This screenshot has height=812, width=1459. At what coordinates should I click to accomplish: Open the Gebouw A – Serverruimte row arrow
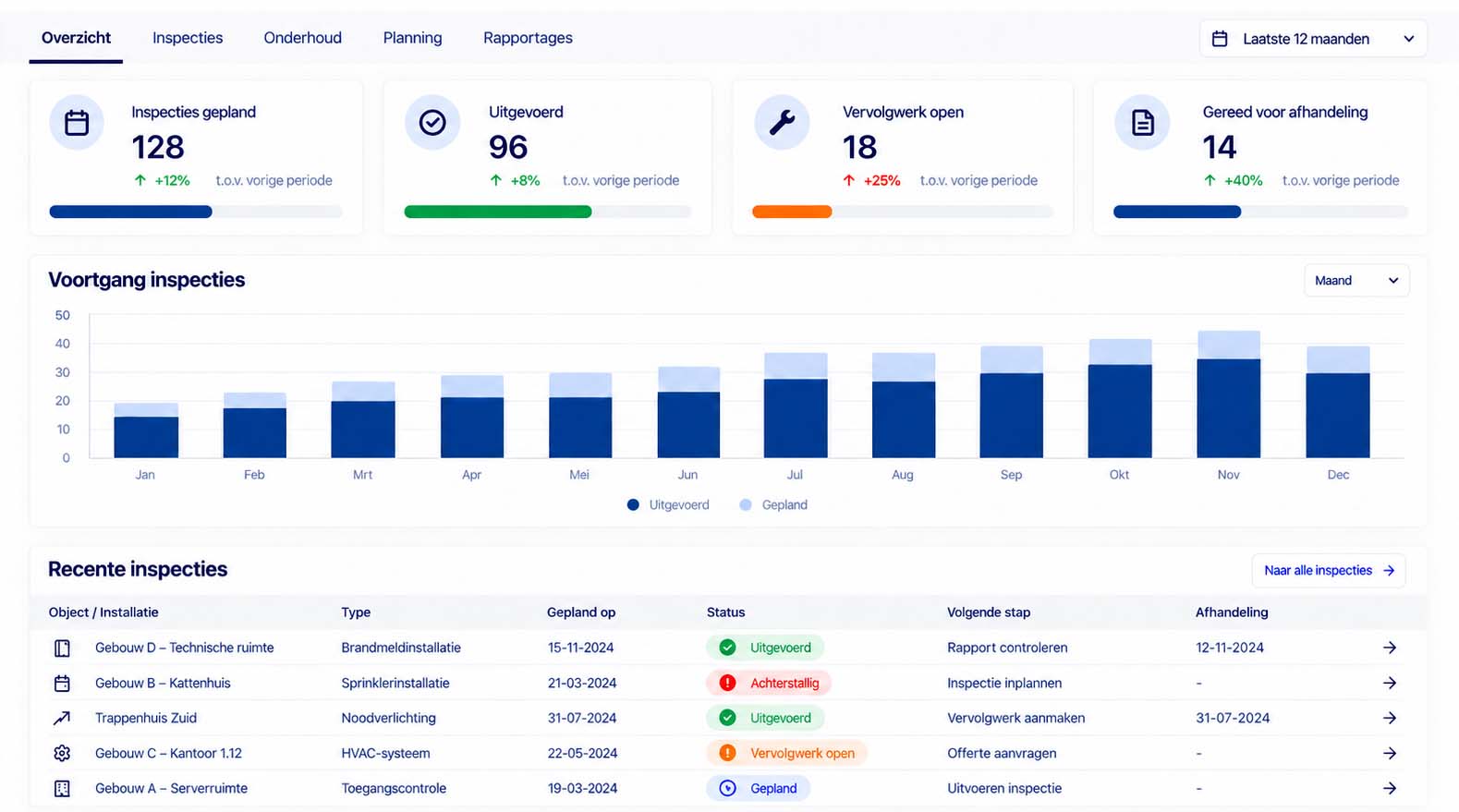coord(1389,788)
